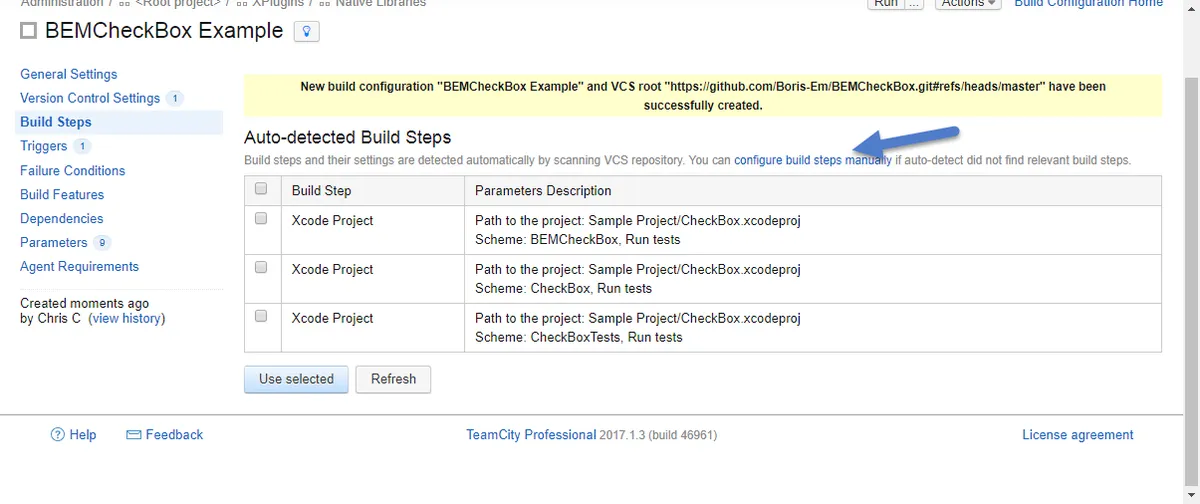Click the Help question mark icon
The image size is (1200, 504).
[x=58, y=435]
